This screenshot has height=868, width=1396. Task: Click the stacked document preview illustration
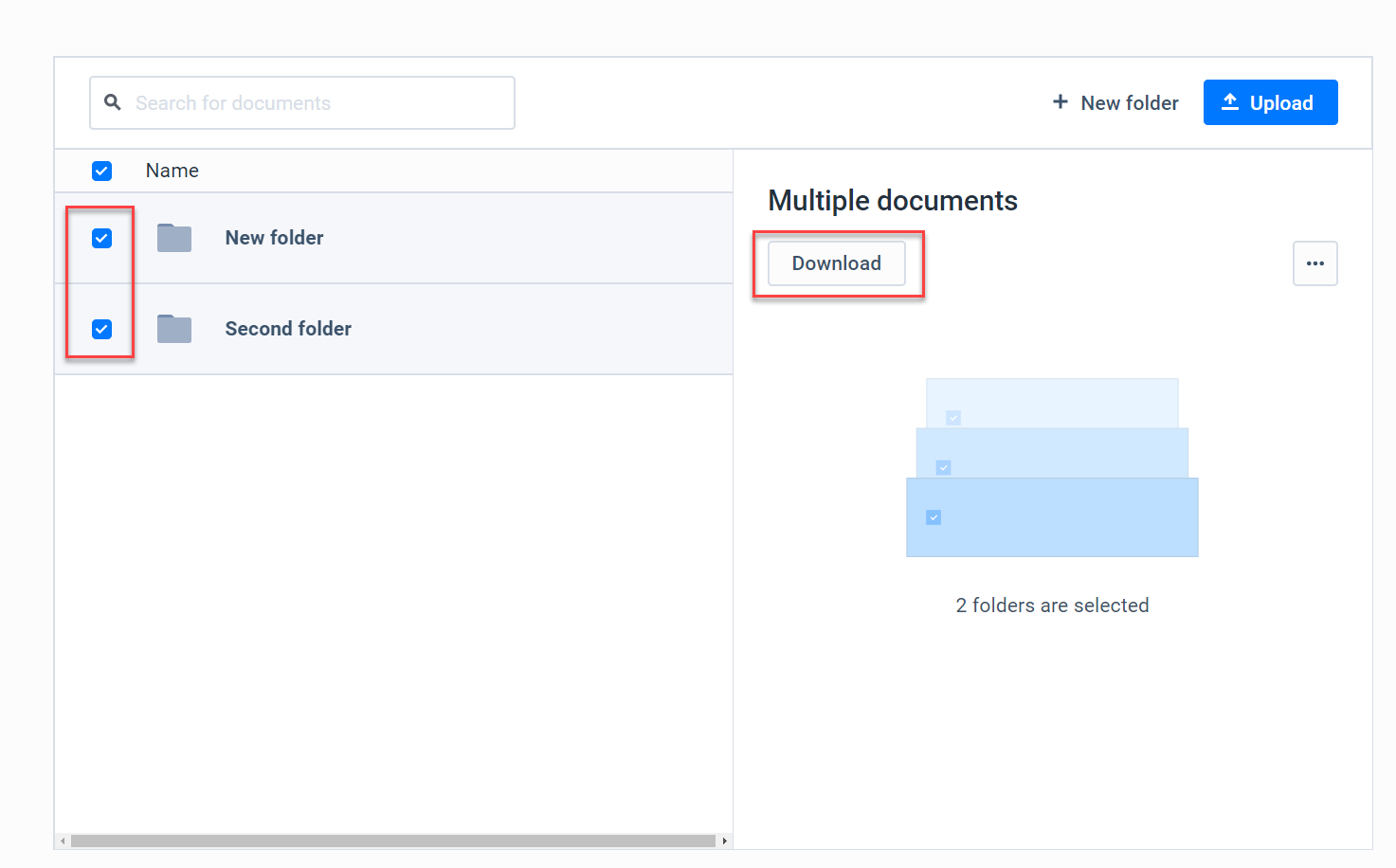click(x=1052, y=468)
